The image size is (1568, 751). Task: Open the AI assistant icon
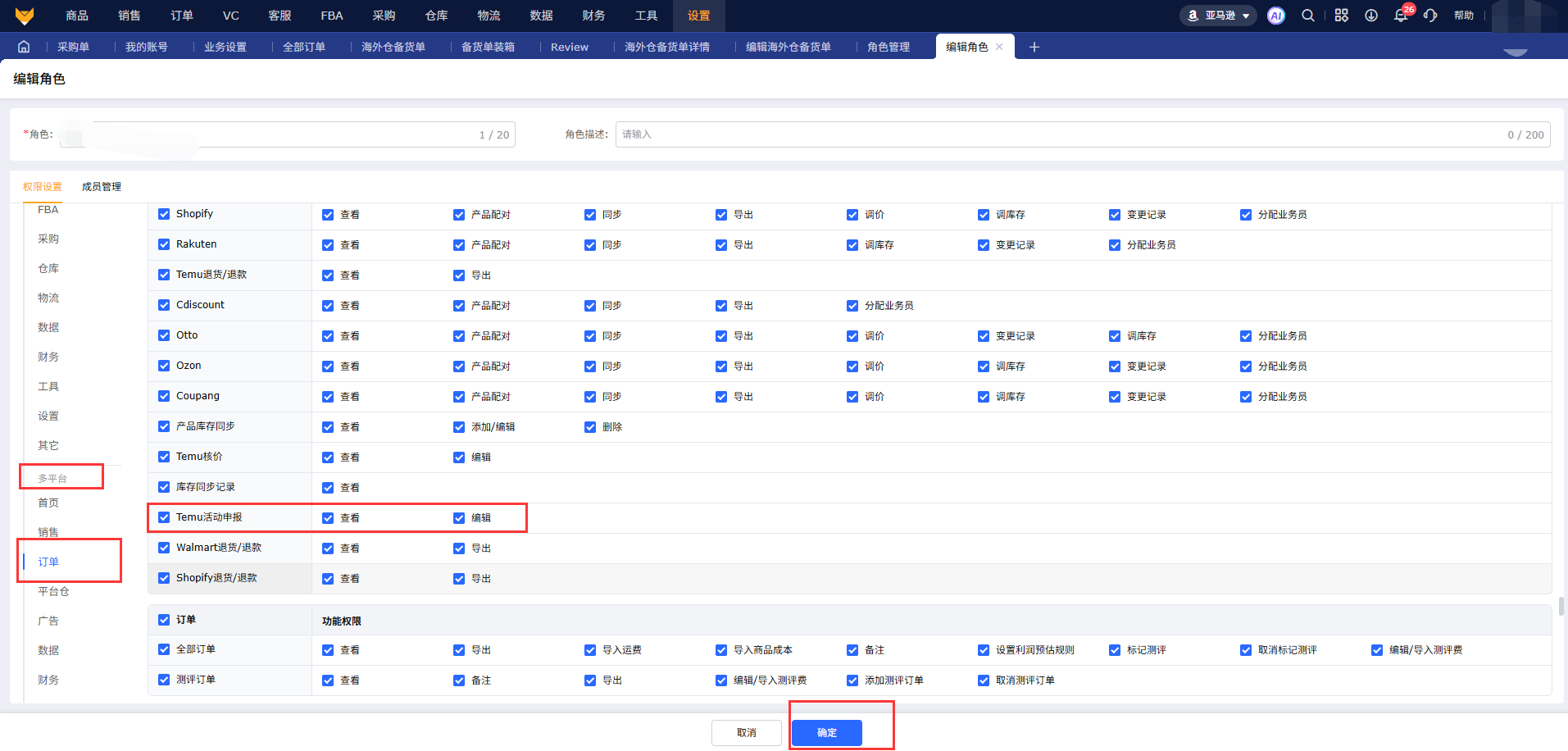[x=1275, y=16]
